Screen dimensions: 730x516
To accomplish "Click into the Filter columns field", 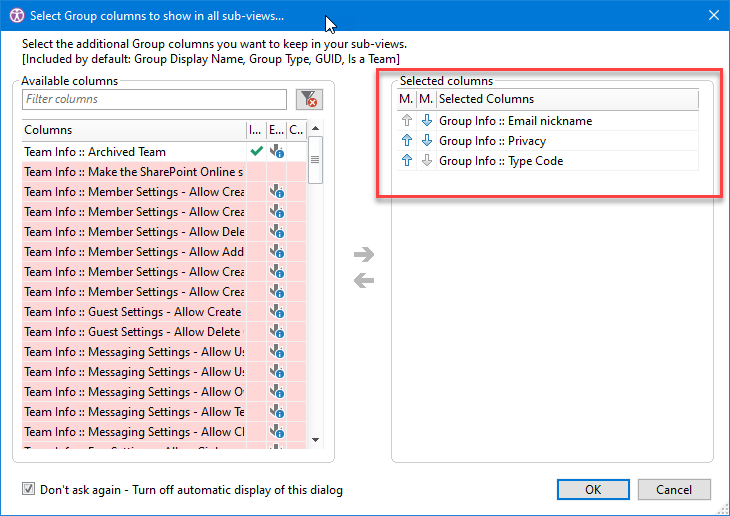I will click(155, 99).
